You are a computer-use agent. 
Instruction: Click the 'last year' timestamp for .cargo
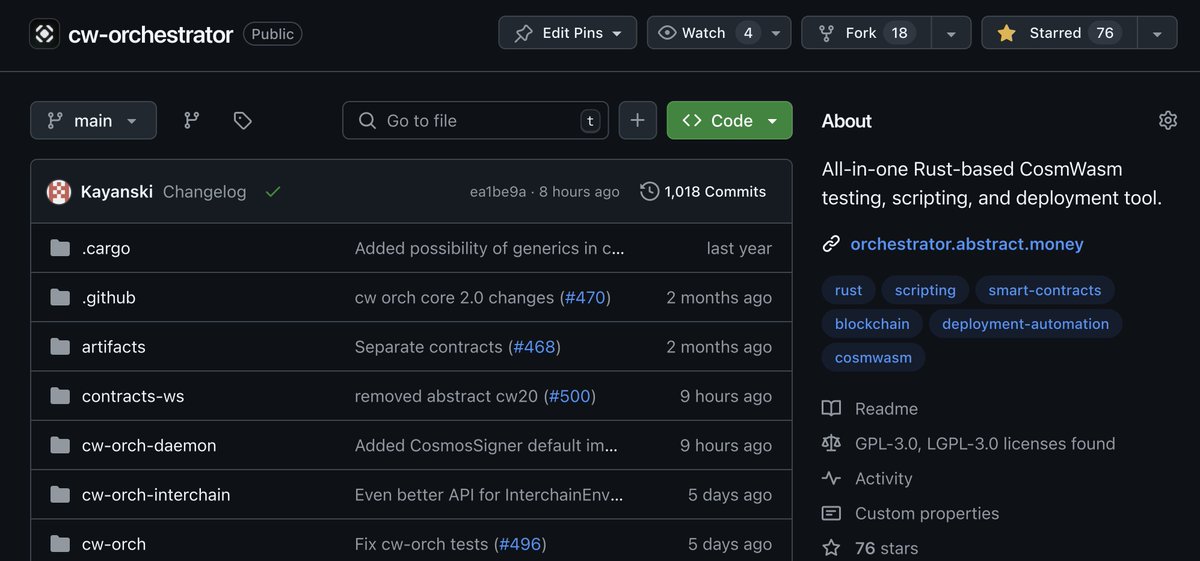pos(739,248)
